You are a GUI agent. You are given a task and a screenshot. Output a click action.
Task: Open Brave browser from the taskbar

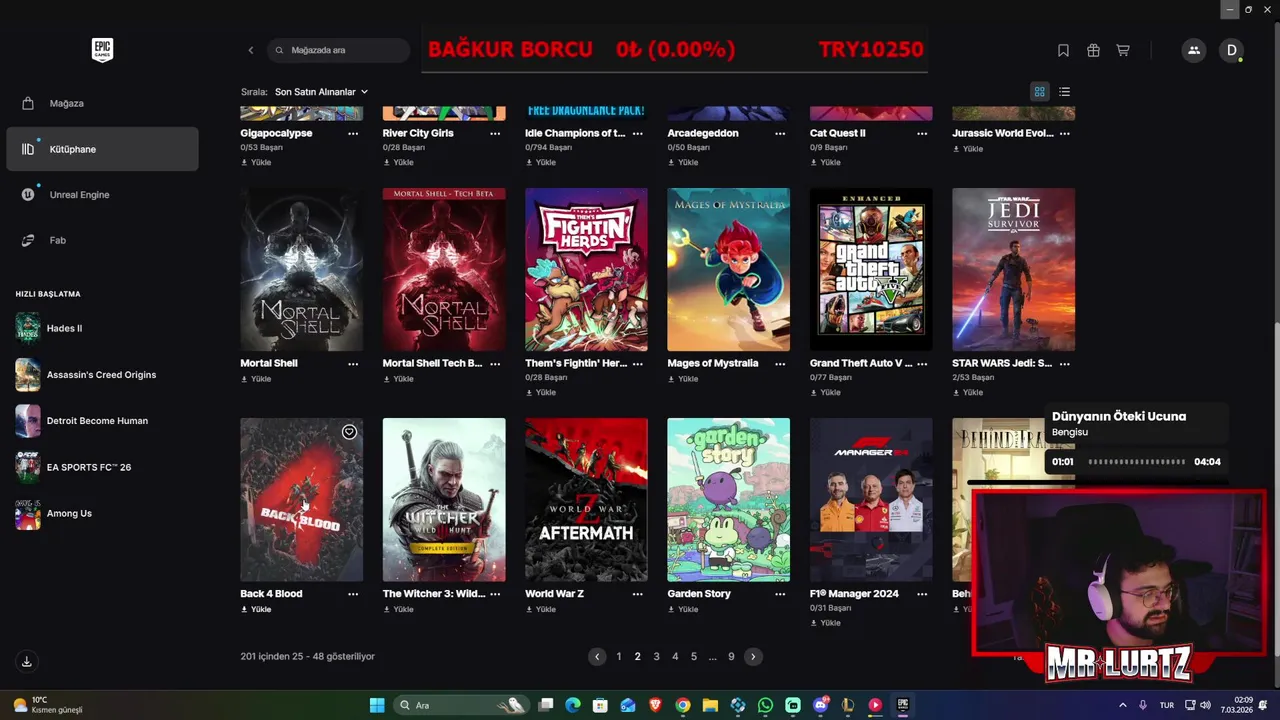[655, 705]
